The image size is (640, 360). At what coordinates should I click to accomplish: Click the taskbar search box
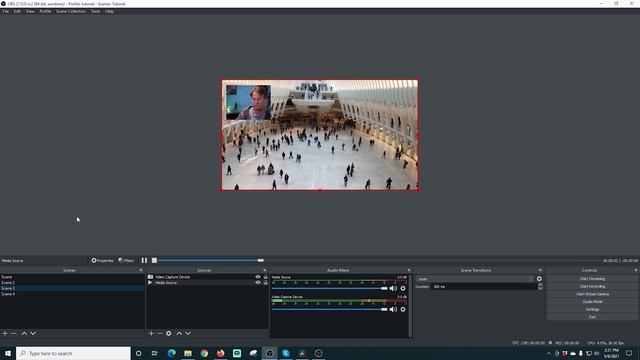coord(73,353)
